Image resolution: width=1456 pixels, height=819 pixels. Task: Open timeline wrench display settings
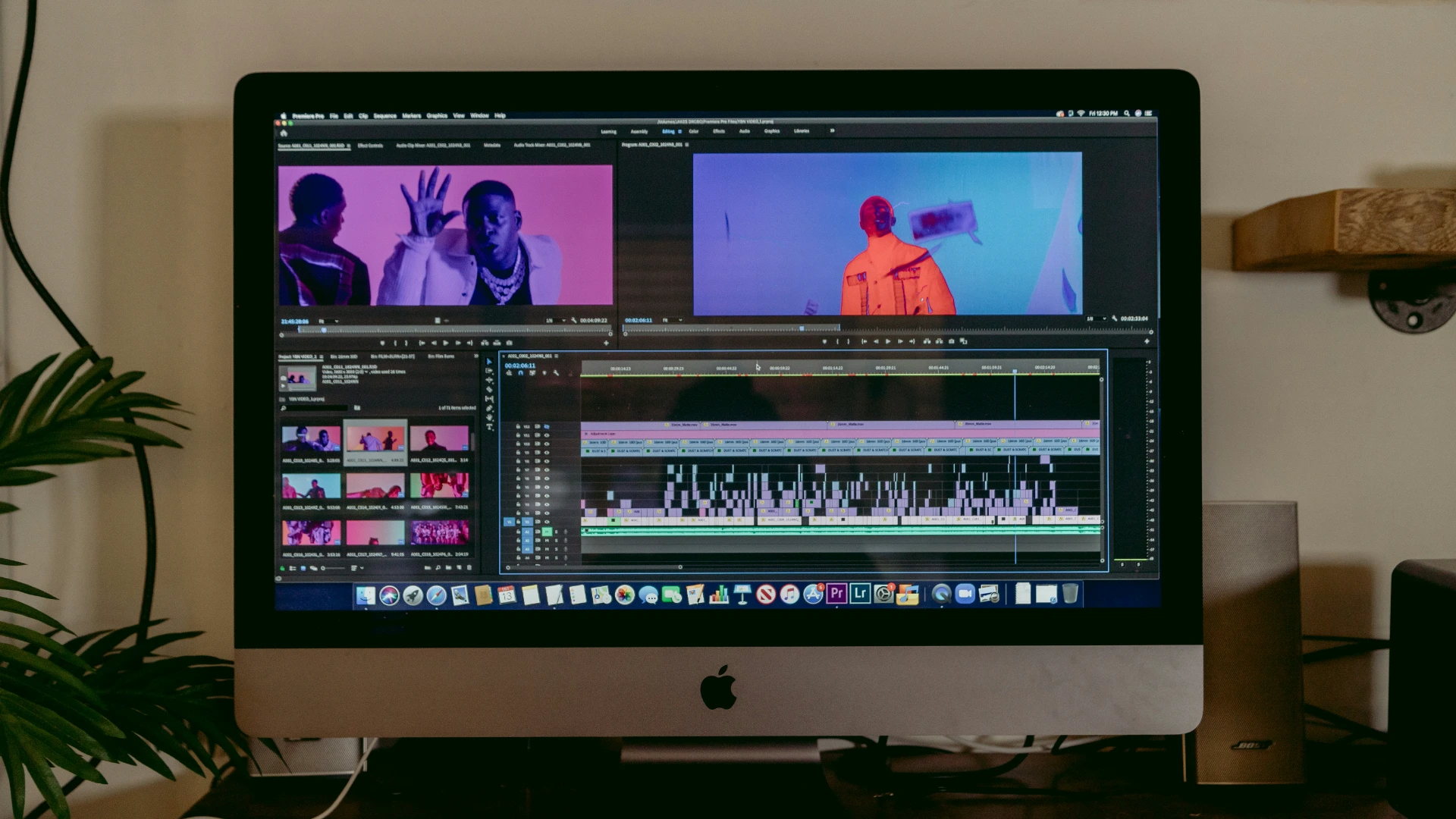[556, 373]
